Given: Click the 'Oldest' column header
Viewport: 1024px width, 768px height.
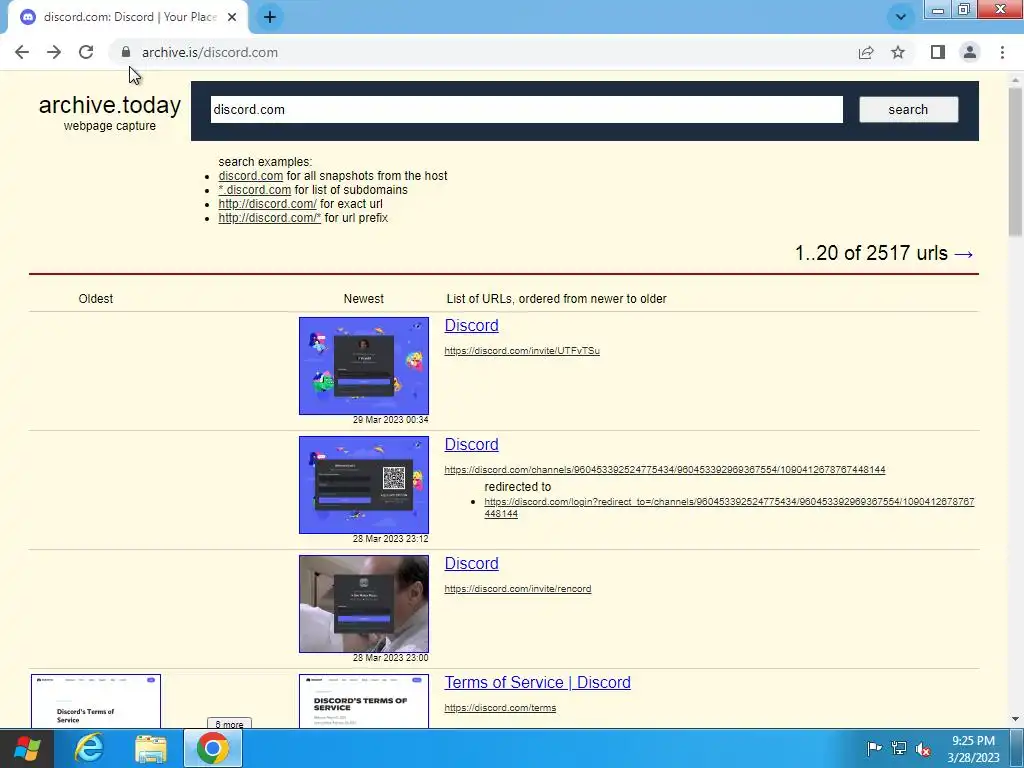Looking at the screenshot, I should (95, 298).
